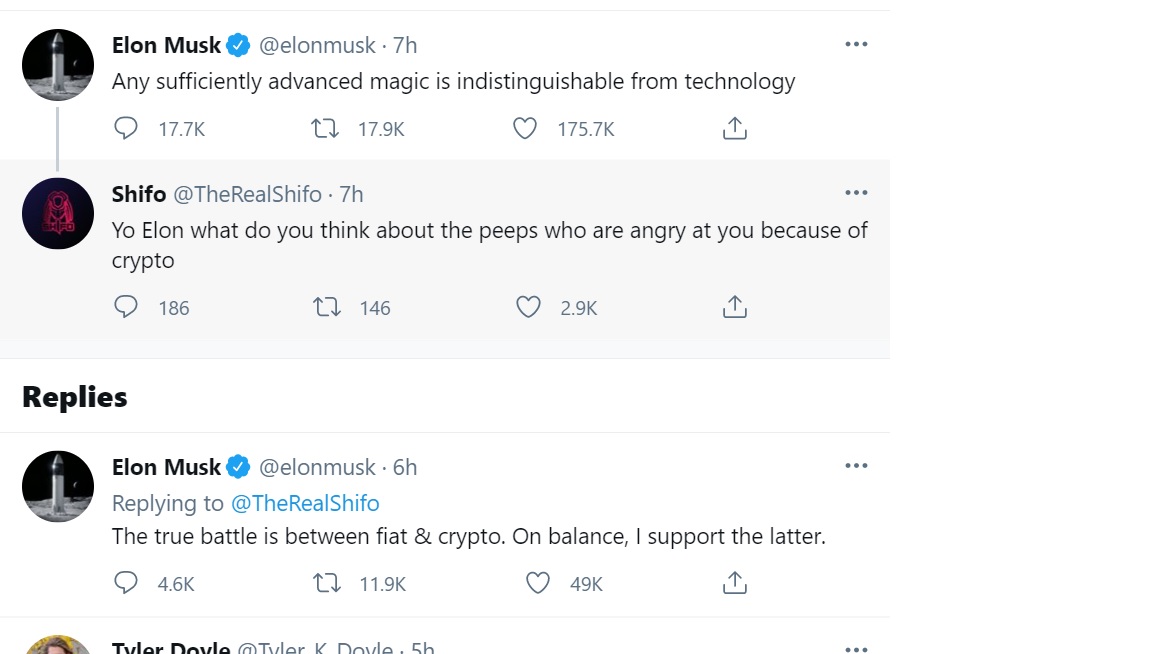Open the @elonmusk handle on top tweet
Screen dimensions: 1152x654
click(317, 45)
